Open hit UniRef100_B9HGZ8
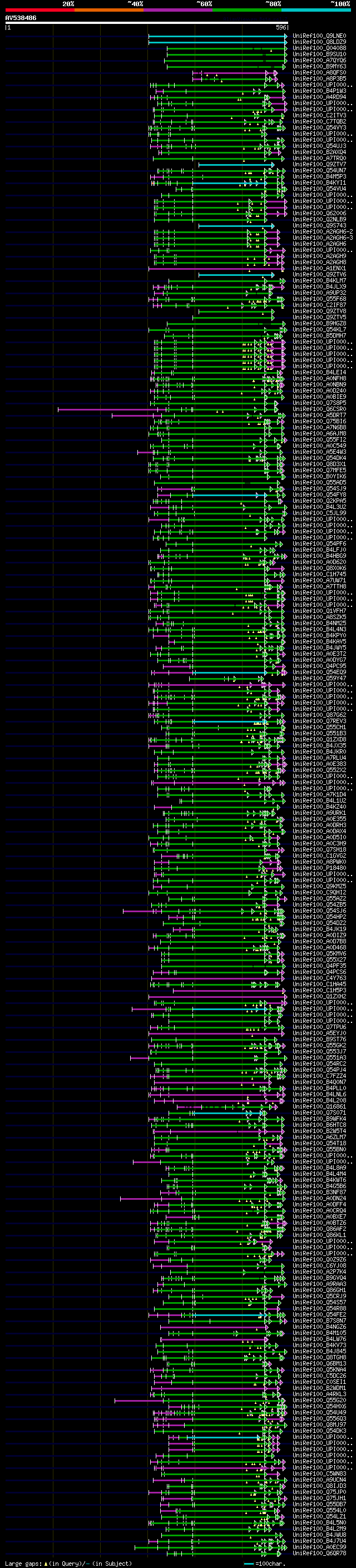The height and width of the screenshot is (1568, 356). (319, 323)
